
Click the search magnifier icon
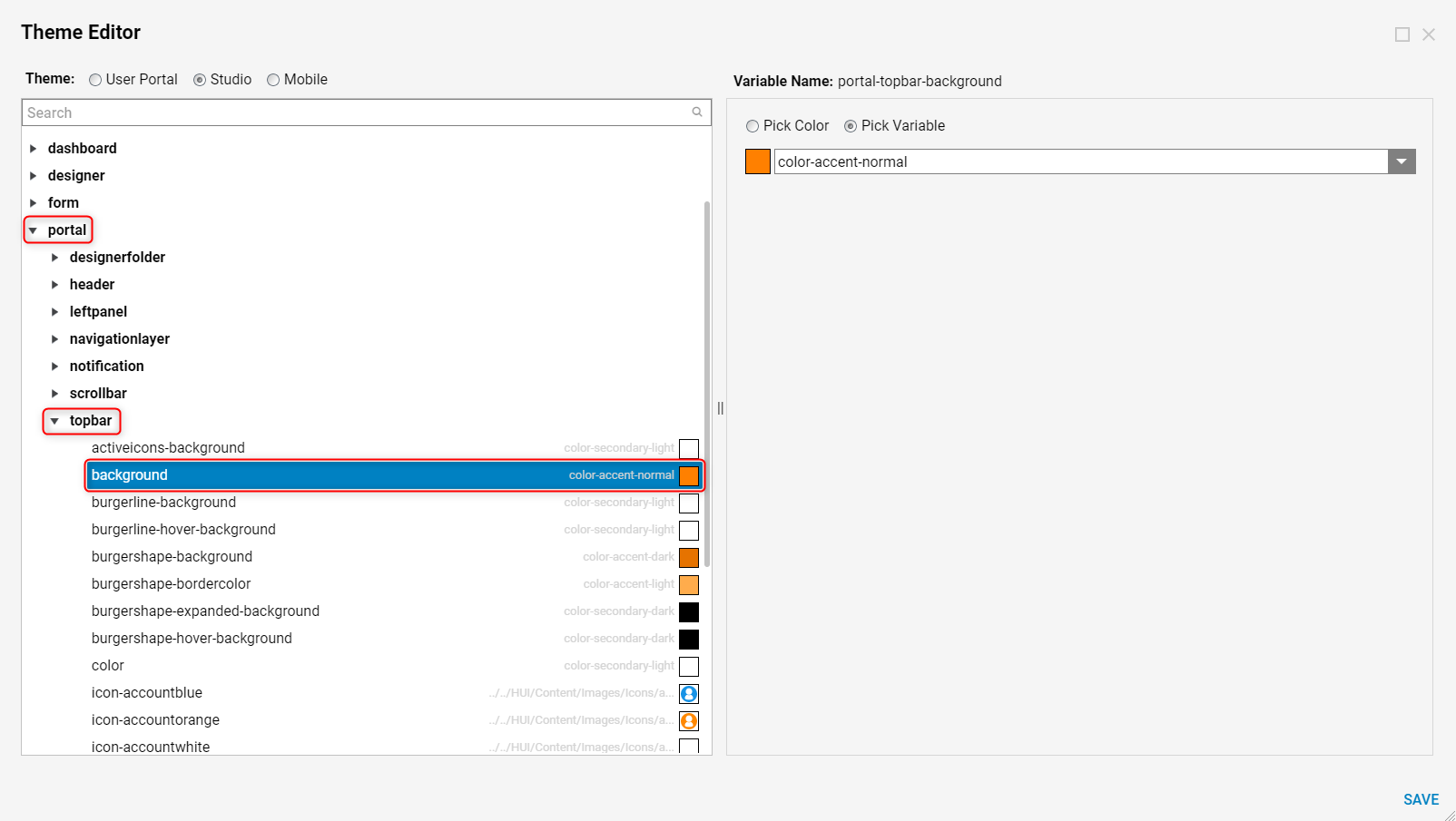[697, 112]
